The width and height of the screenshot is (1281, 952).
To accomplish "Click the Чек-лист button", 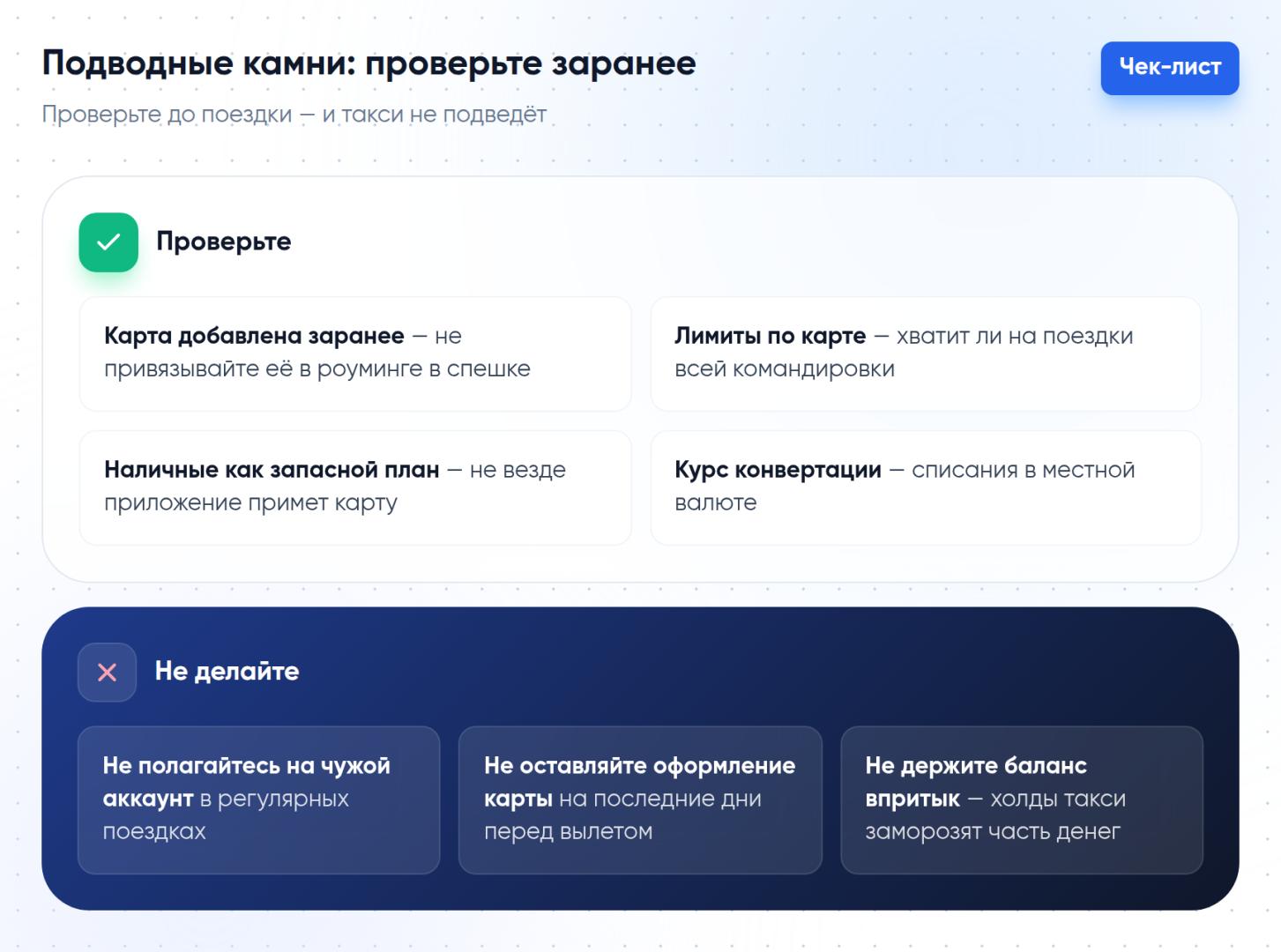I will pos(1169,68).
